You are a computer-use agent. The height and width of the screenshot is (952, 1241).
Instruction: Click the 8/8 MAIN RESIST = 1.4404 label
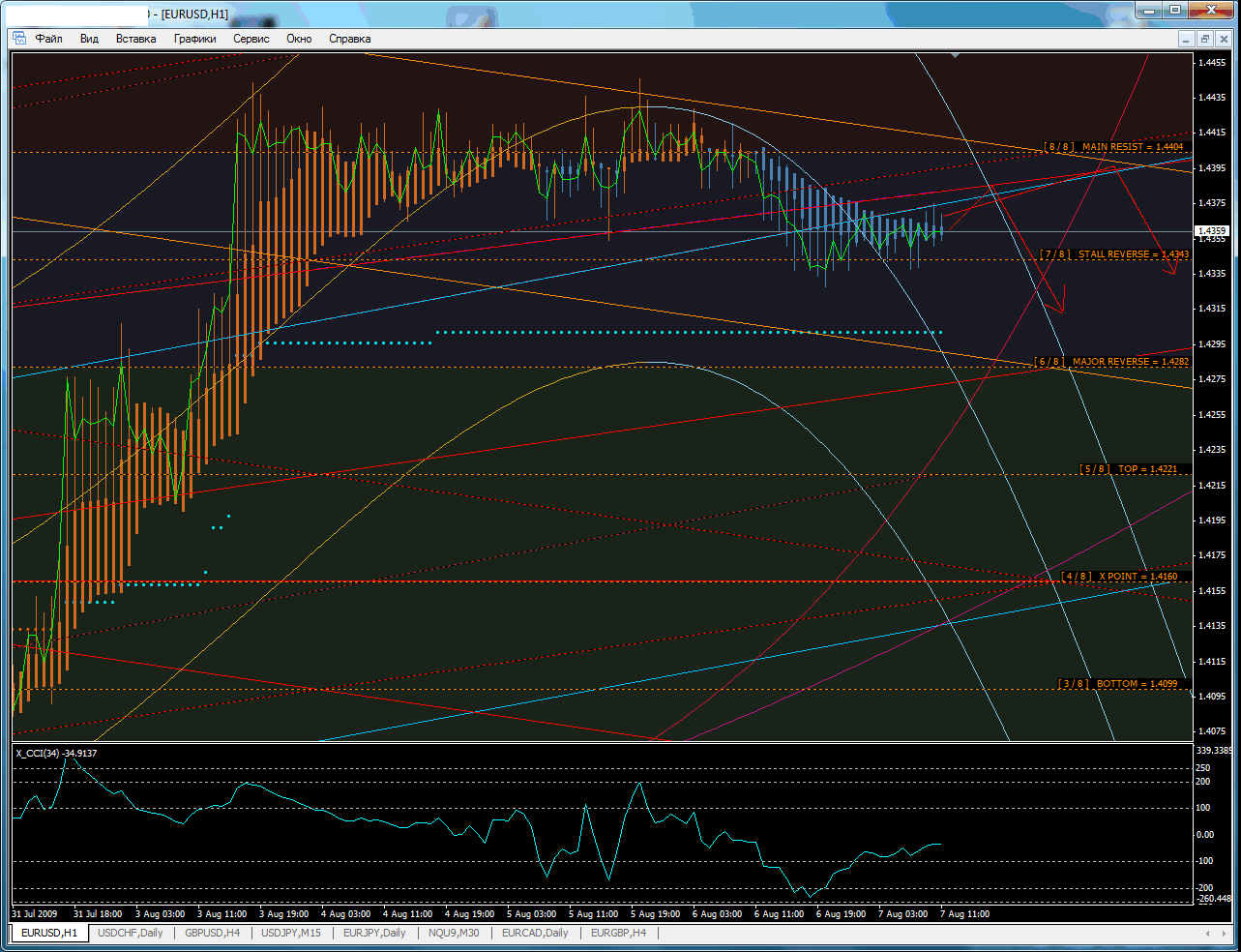(1114, 147)
